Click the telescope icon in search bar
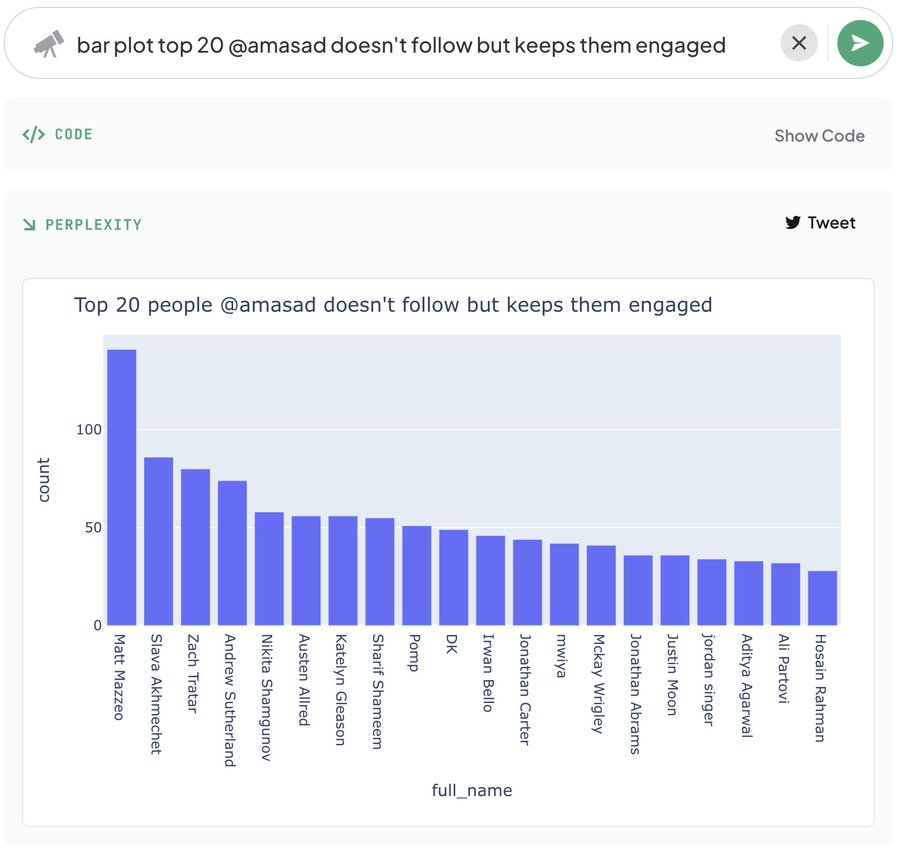The image size is (900, 854). pos(49,44)
